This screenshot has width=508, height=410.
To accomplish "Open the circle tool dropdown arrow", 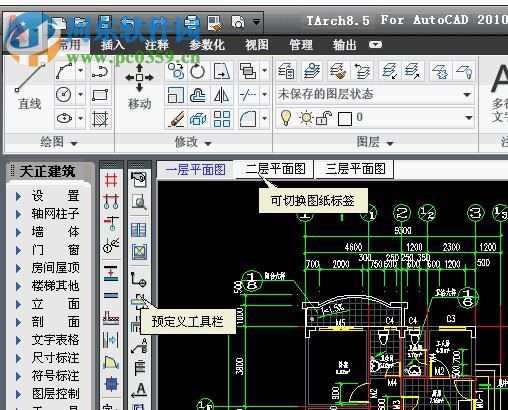I will click(x=80, y=94).
